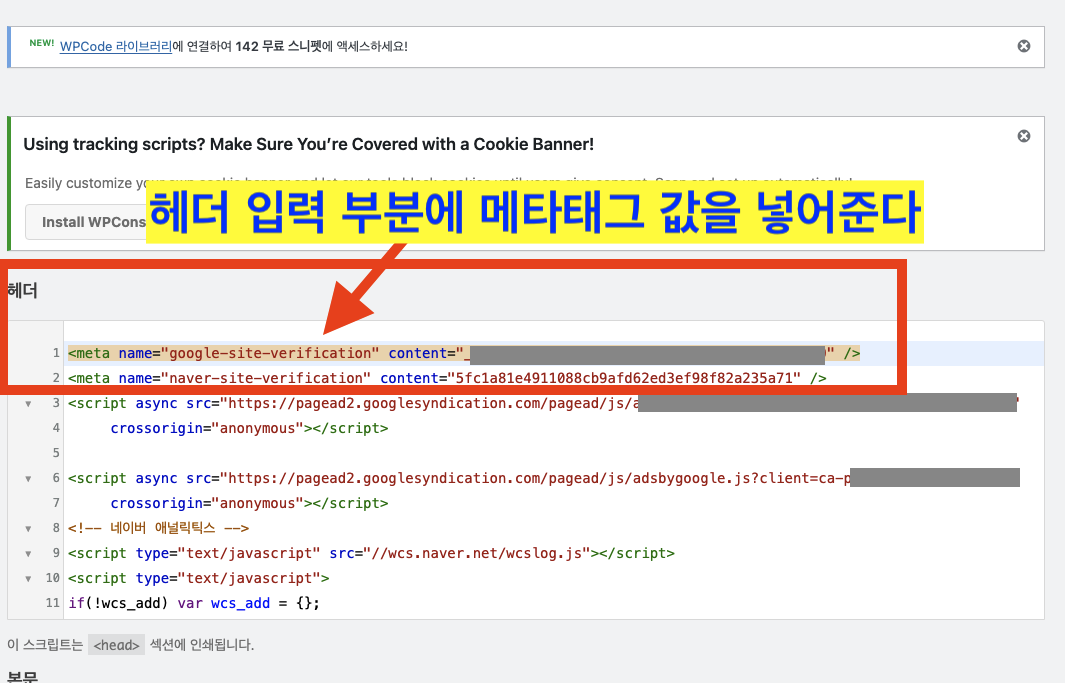This screenshot has height=683, width=1065.
Task: Click the naver-site-verification meta tag line
Action: coord(300,378)
